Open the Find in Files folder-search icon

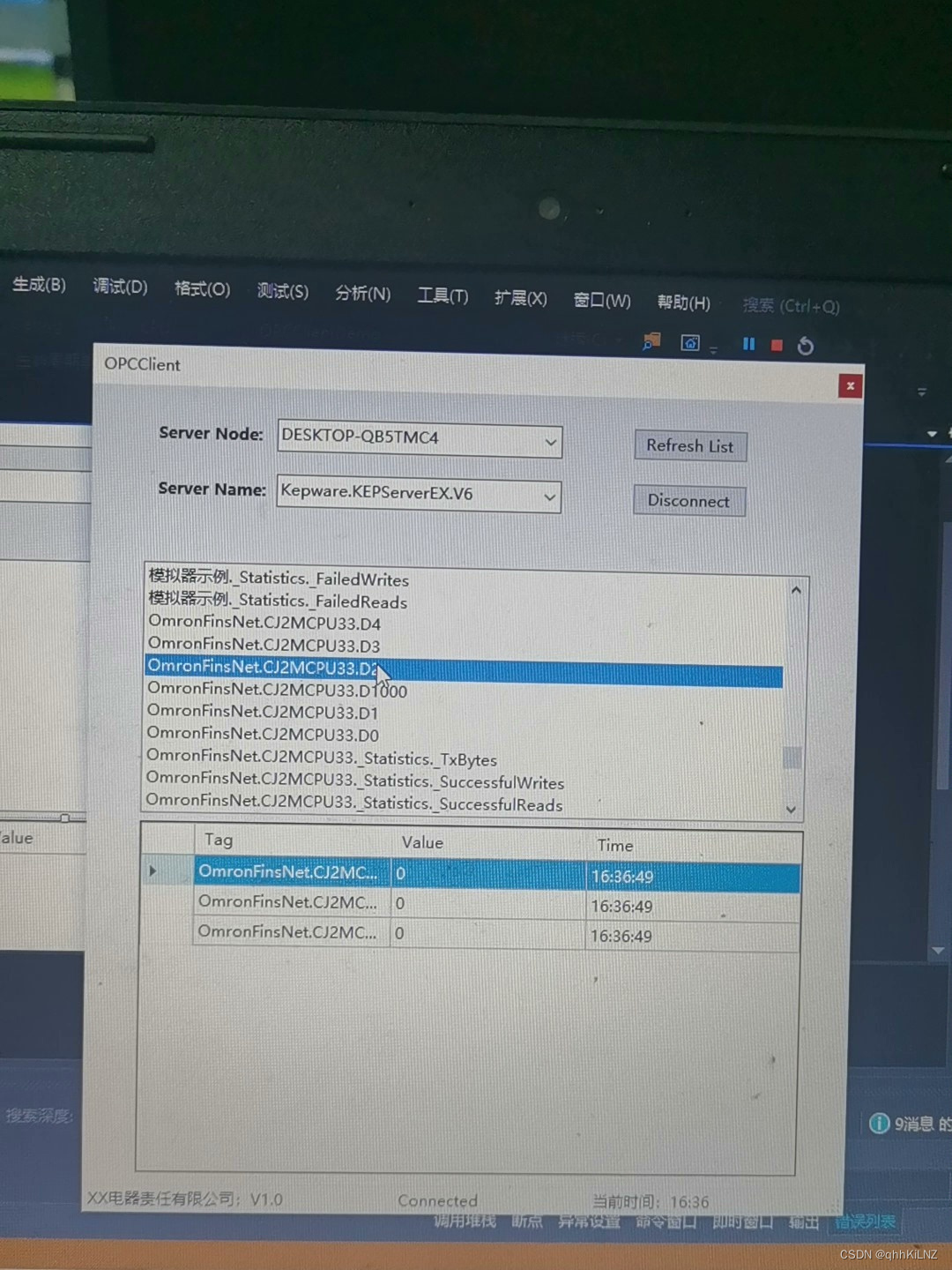click(x=652, y=341)
